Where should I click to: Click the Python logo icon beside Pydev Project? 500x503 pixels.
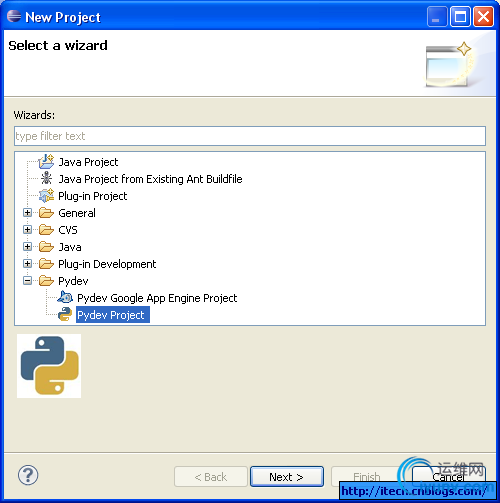pos(65,314)
